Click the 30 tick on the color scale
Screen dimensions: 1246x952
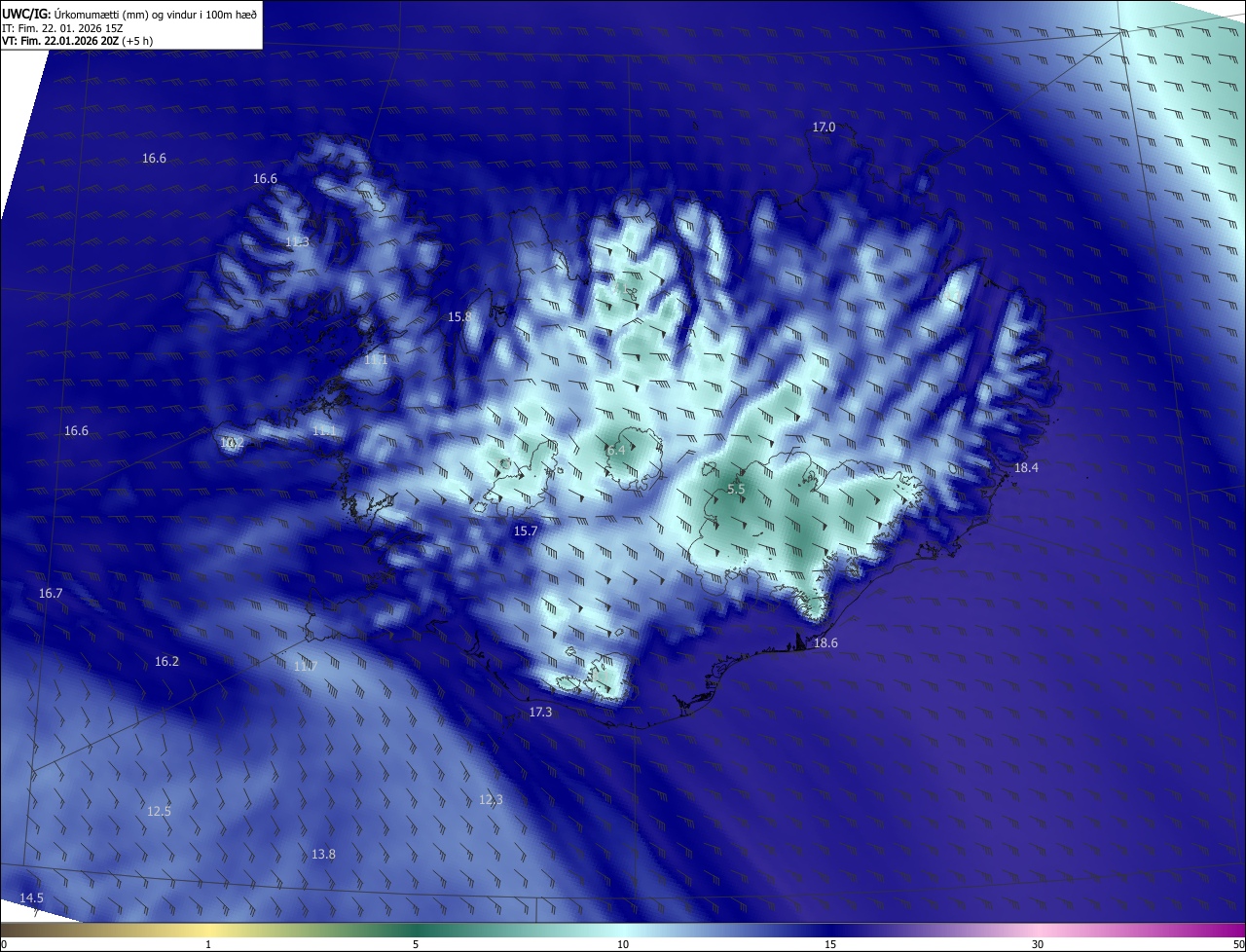(1038, 944)
